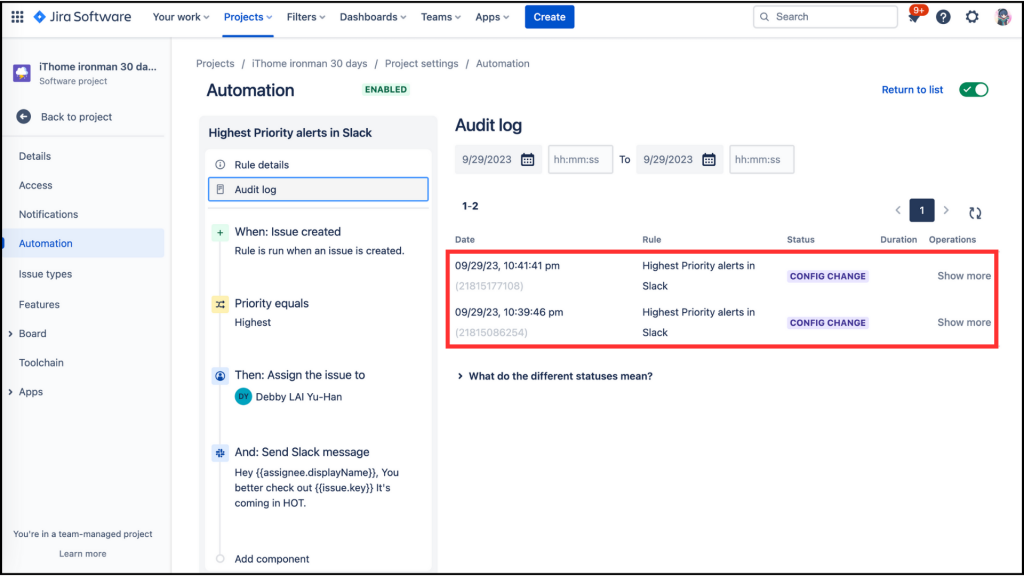Click the start date 9/29/2023 field
Screen dimensions: 1024x576
[x=498, y=159]
